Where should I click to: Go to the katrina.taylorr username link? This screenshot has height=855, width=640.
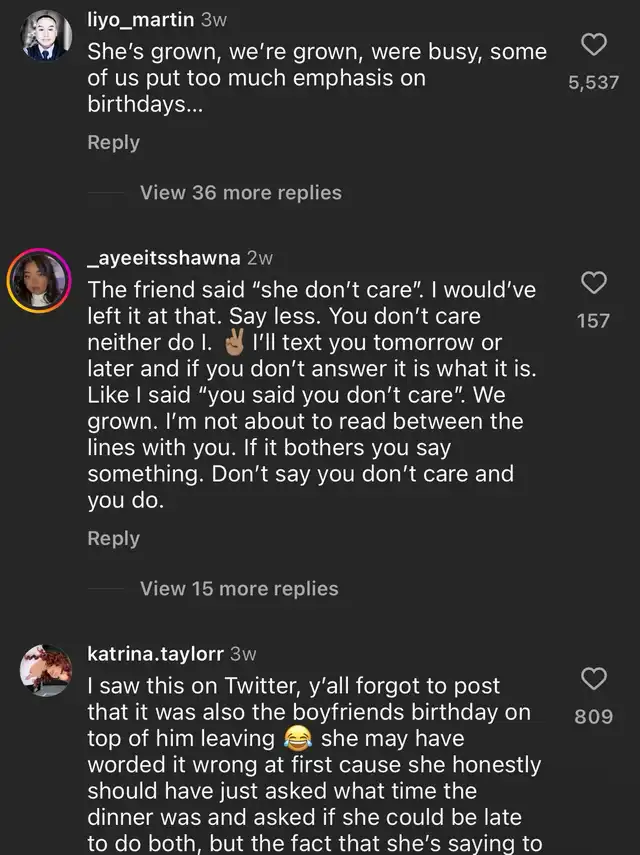[x=156, y=654]
